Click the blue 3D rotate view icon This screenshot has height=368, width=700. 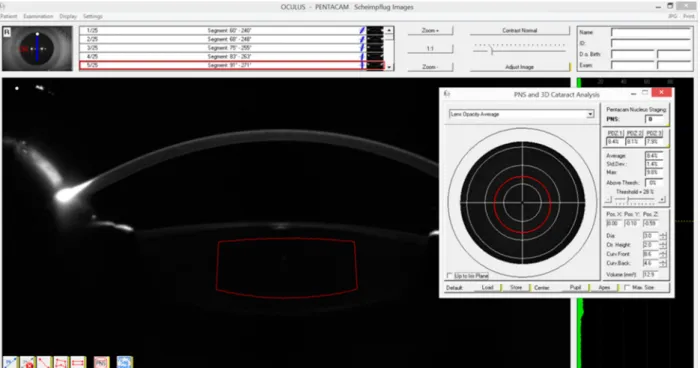pyautogui.click(x=125, y=362)
